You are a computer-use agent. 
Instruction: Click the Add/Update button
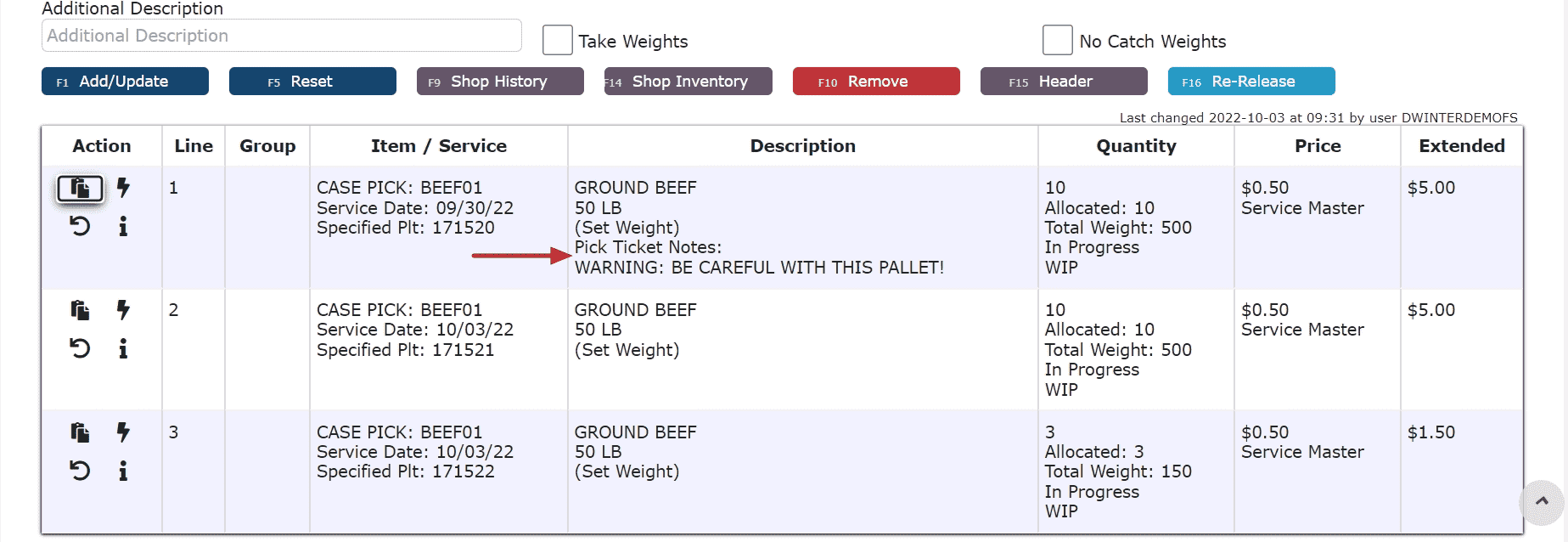coord(125,82)
